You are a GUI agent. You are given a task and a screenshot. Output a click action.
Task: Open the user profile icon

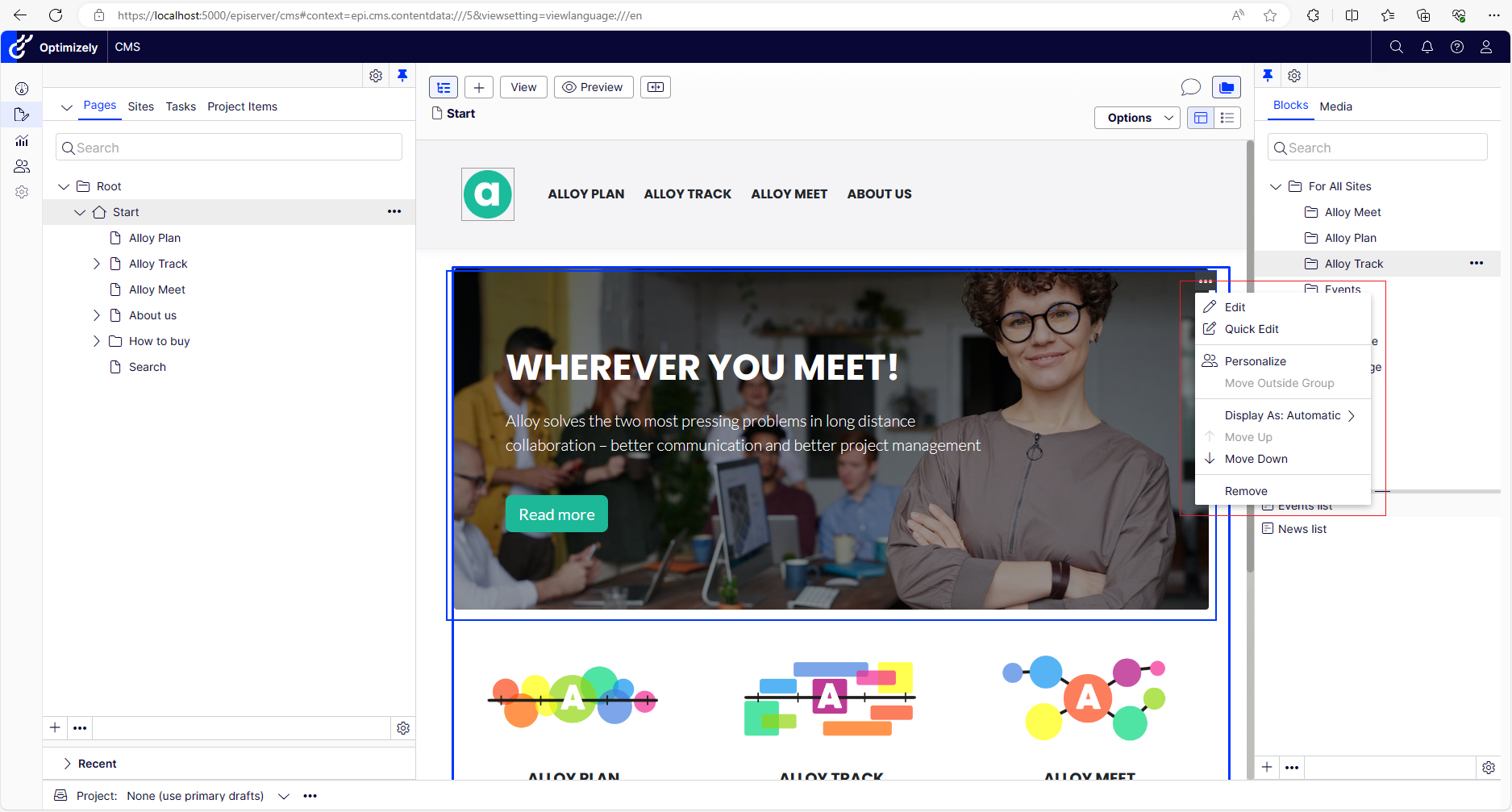[1485, 47]
